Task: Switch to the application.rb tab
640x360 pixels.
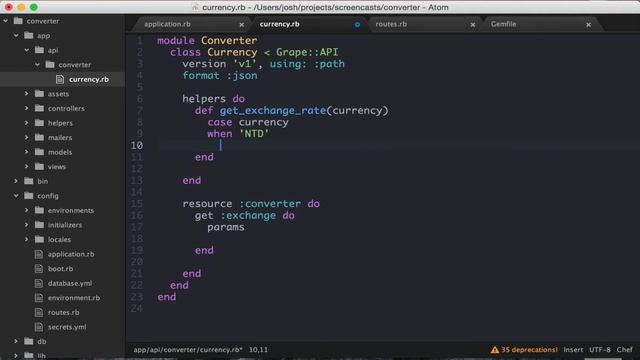Action: (167, 24)
